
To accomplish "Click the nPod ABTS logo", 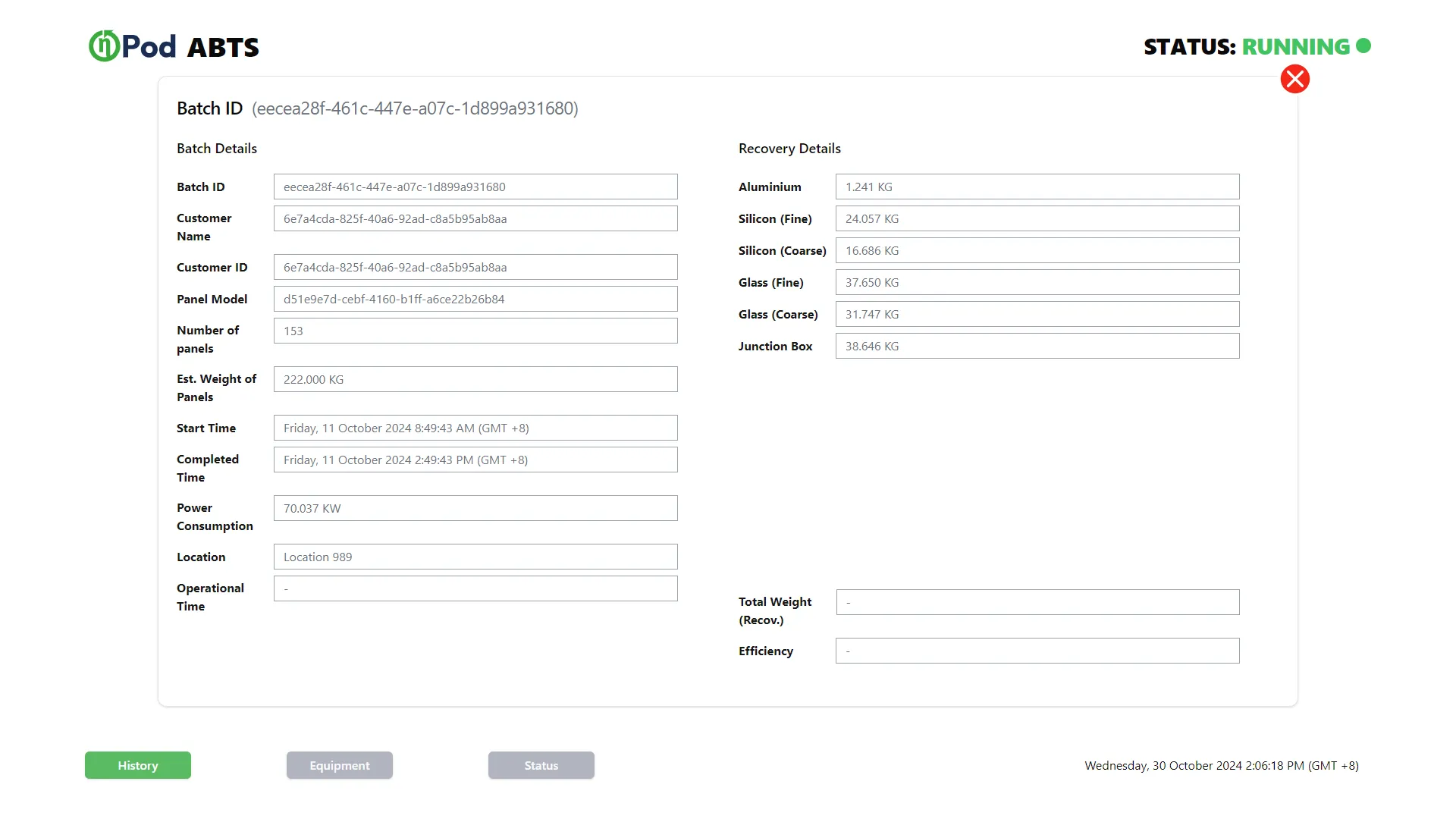I will (174, 46).
